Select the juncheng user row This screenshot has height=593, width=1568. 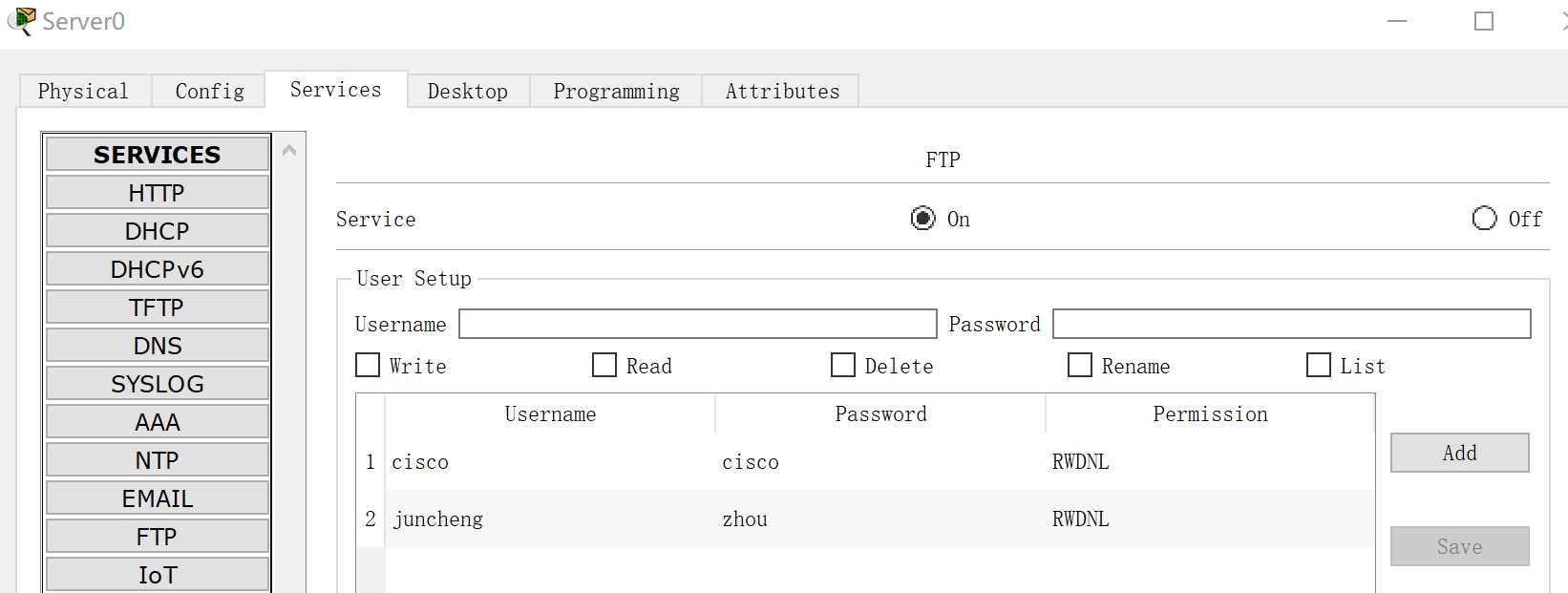pos(865,519)
